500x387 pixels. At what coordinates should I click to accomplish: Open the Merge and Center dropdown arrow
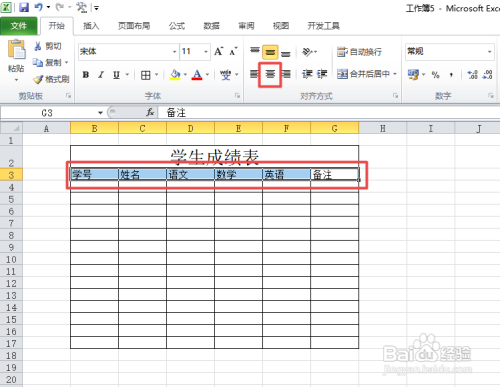395,74
